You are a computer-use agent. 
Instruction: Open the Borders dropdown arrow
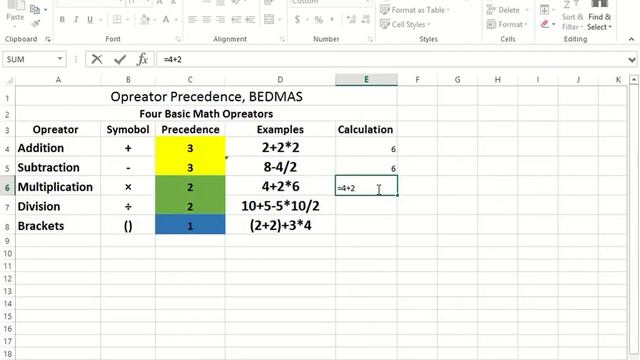tap(127, 20)
